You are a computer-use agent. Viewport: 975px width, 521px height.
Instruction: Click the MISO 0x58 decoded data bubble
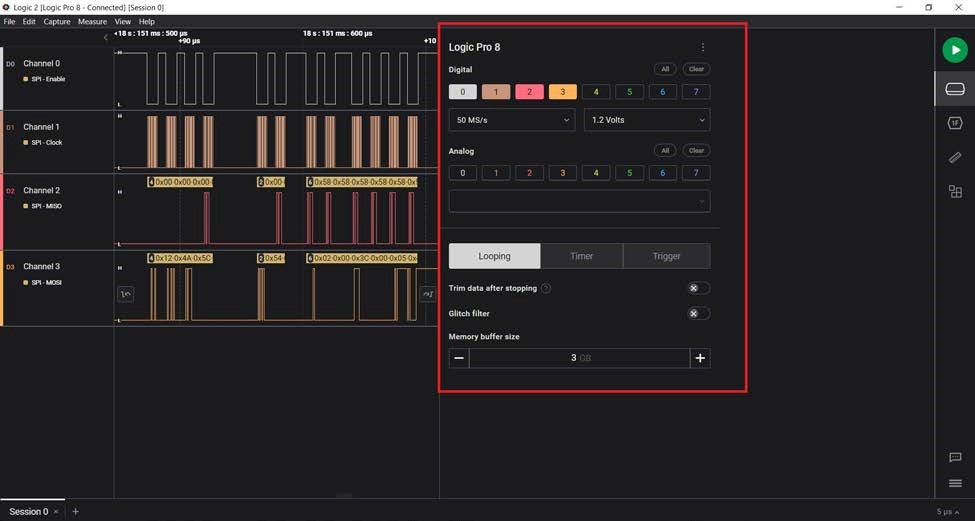pyautogui.click(x=362, y=182)
